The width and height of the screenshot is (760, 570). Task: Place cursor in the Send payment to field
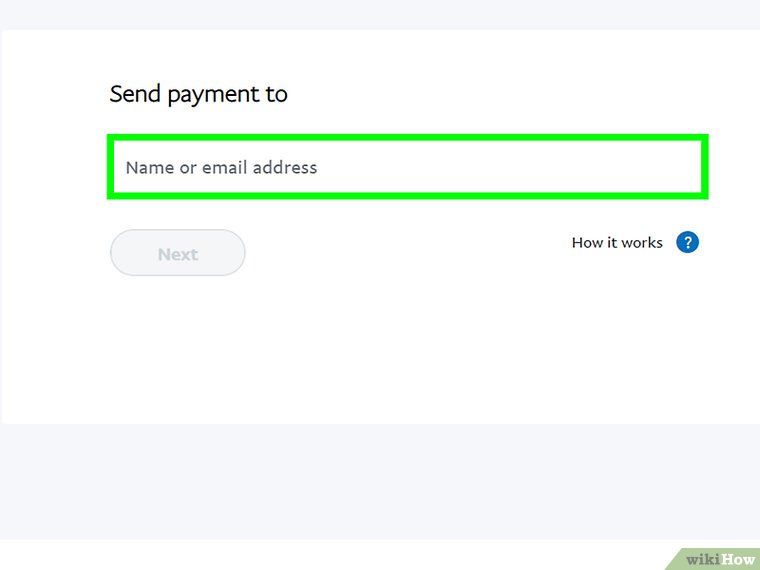(x=408, y=167)
